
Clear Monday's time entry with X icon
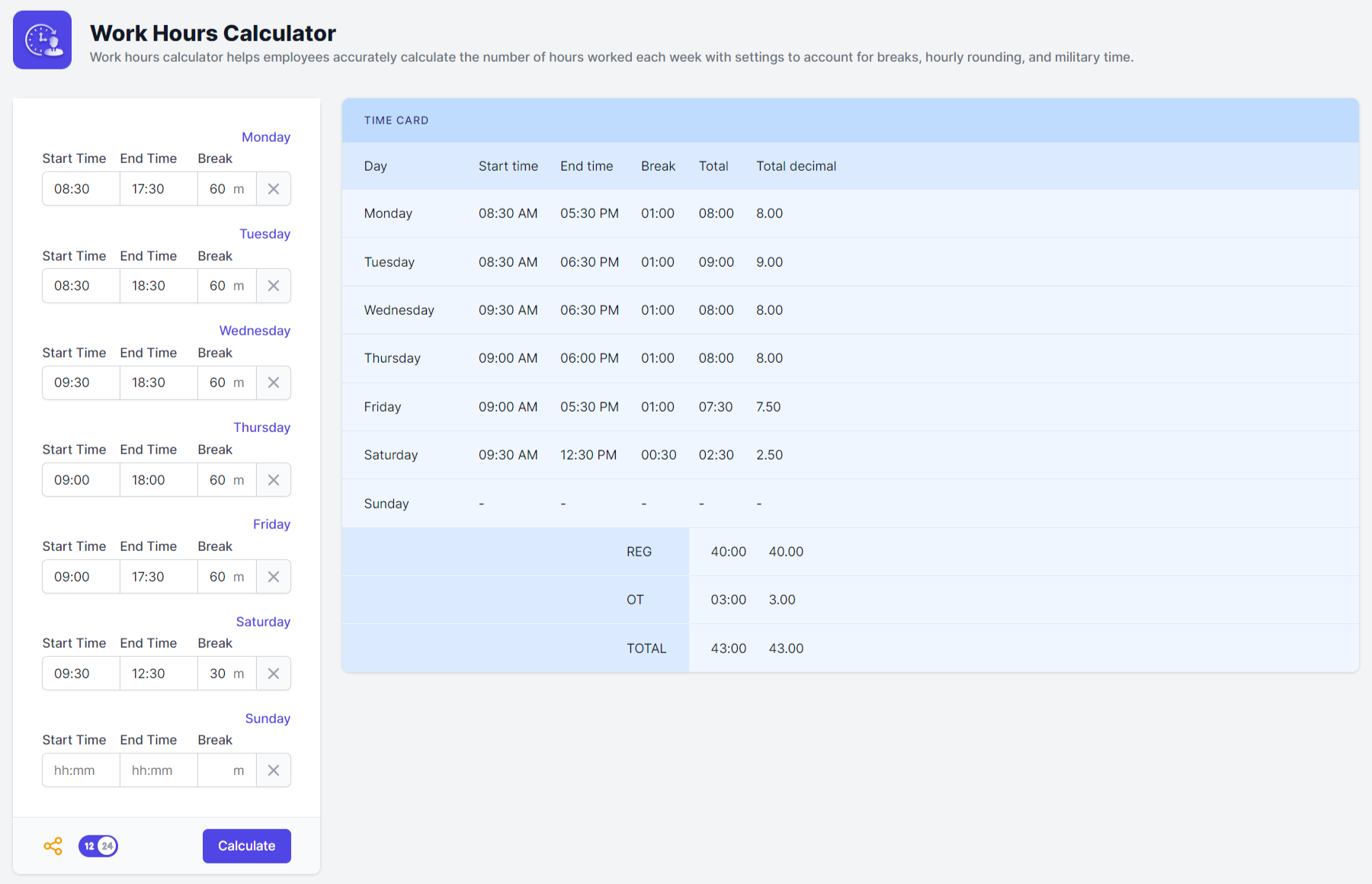[274, 189]
